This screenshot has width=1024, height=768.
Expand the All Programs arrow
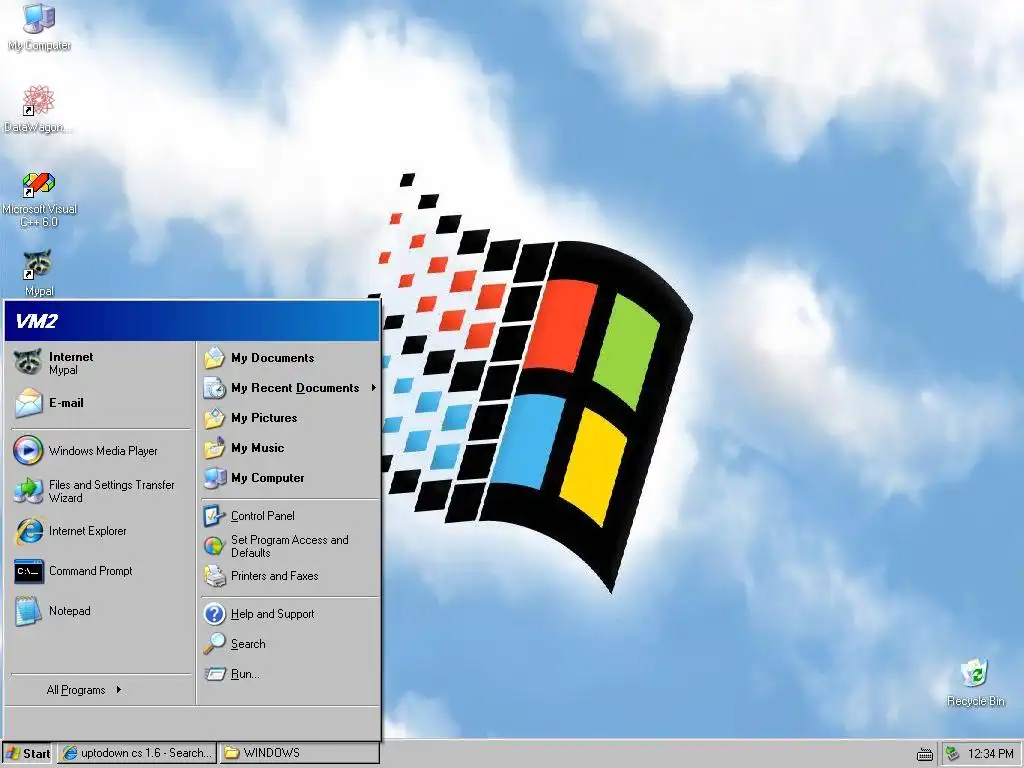(x=118, y=690)
